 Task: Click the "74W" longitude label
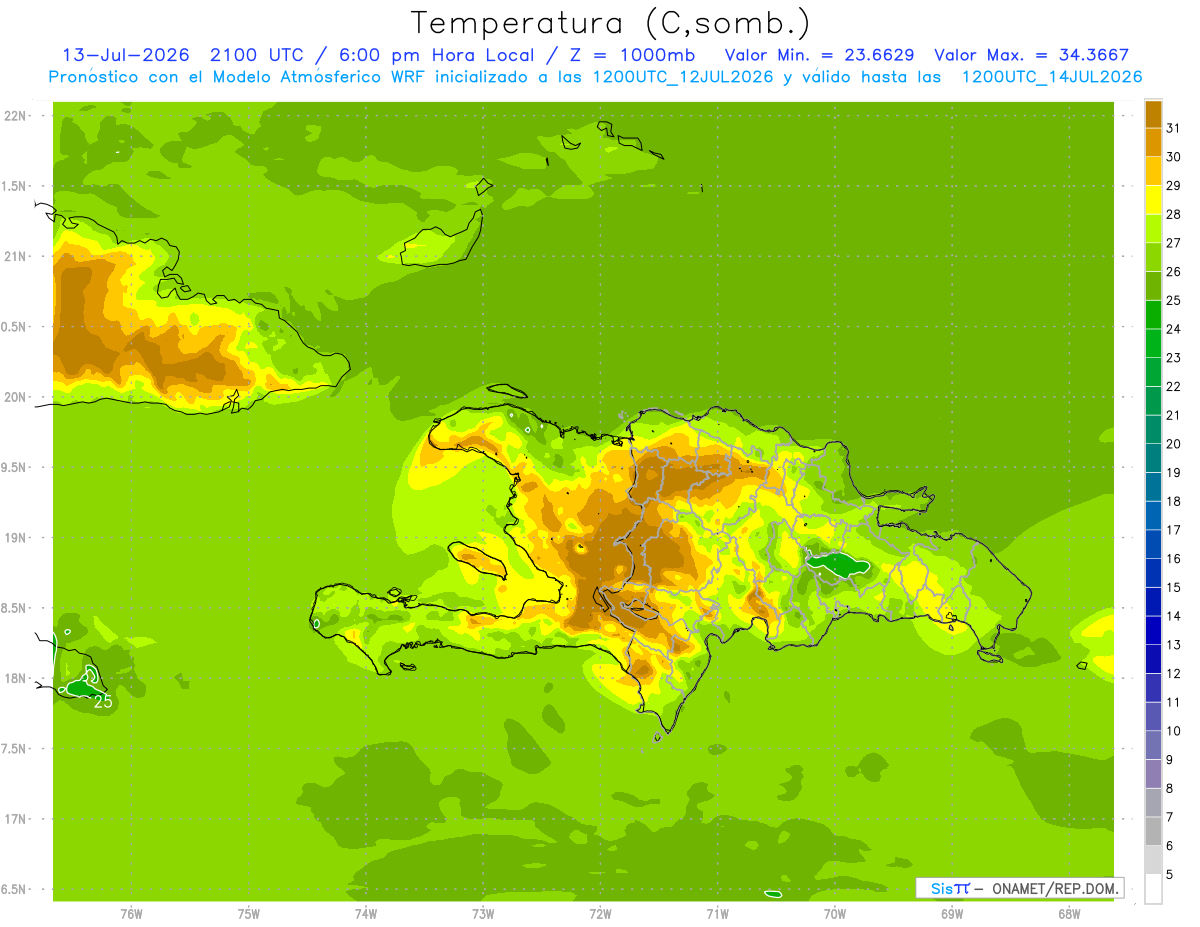pyautogui.click(x=366, y=914)
